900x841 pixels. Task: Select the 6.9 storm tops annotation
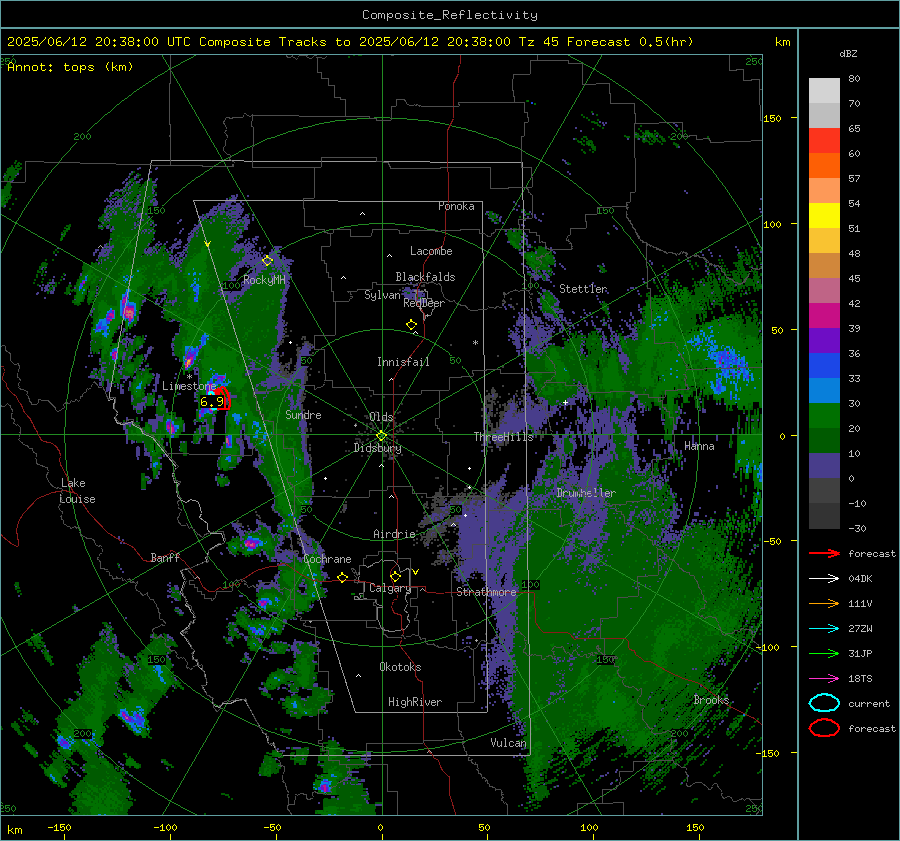click(x=212, y=402)
